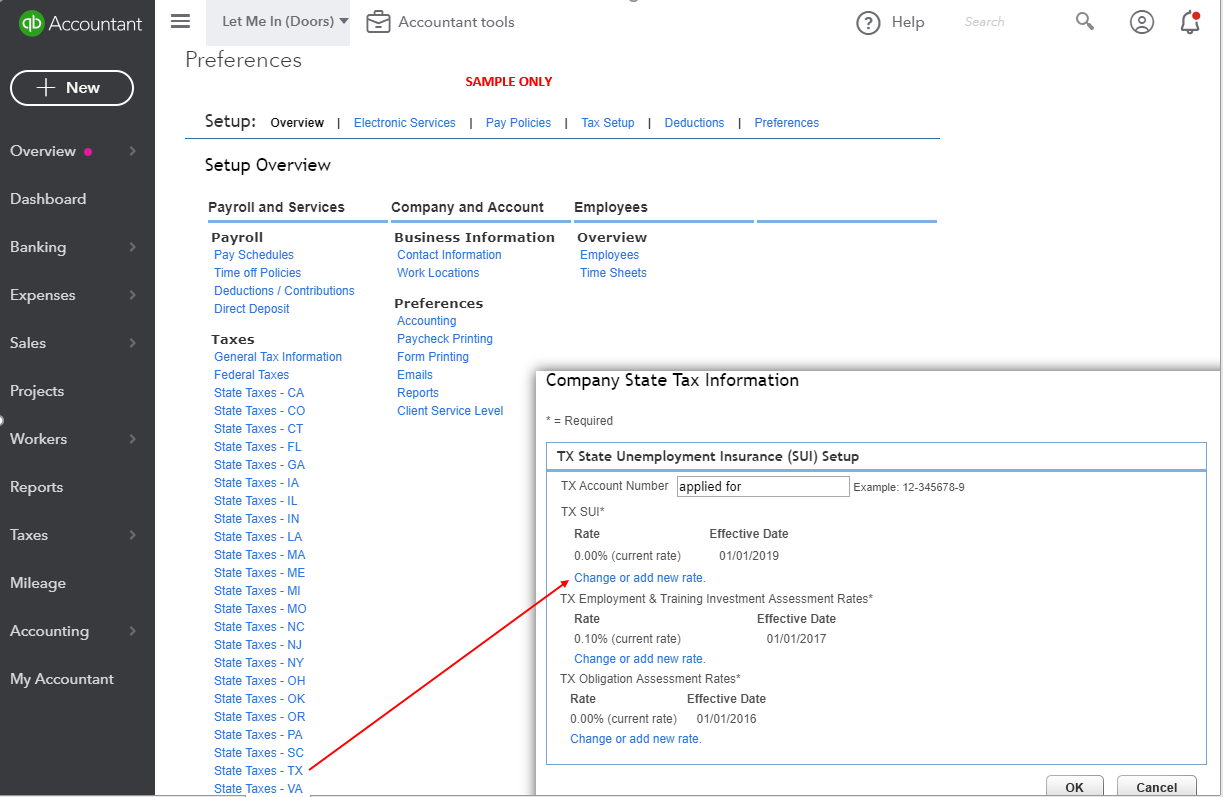Click Change or add new rate under Obligation Assessment
This screenshot has width=1223, height=797.
coord(636,739)
